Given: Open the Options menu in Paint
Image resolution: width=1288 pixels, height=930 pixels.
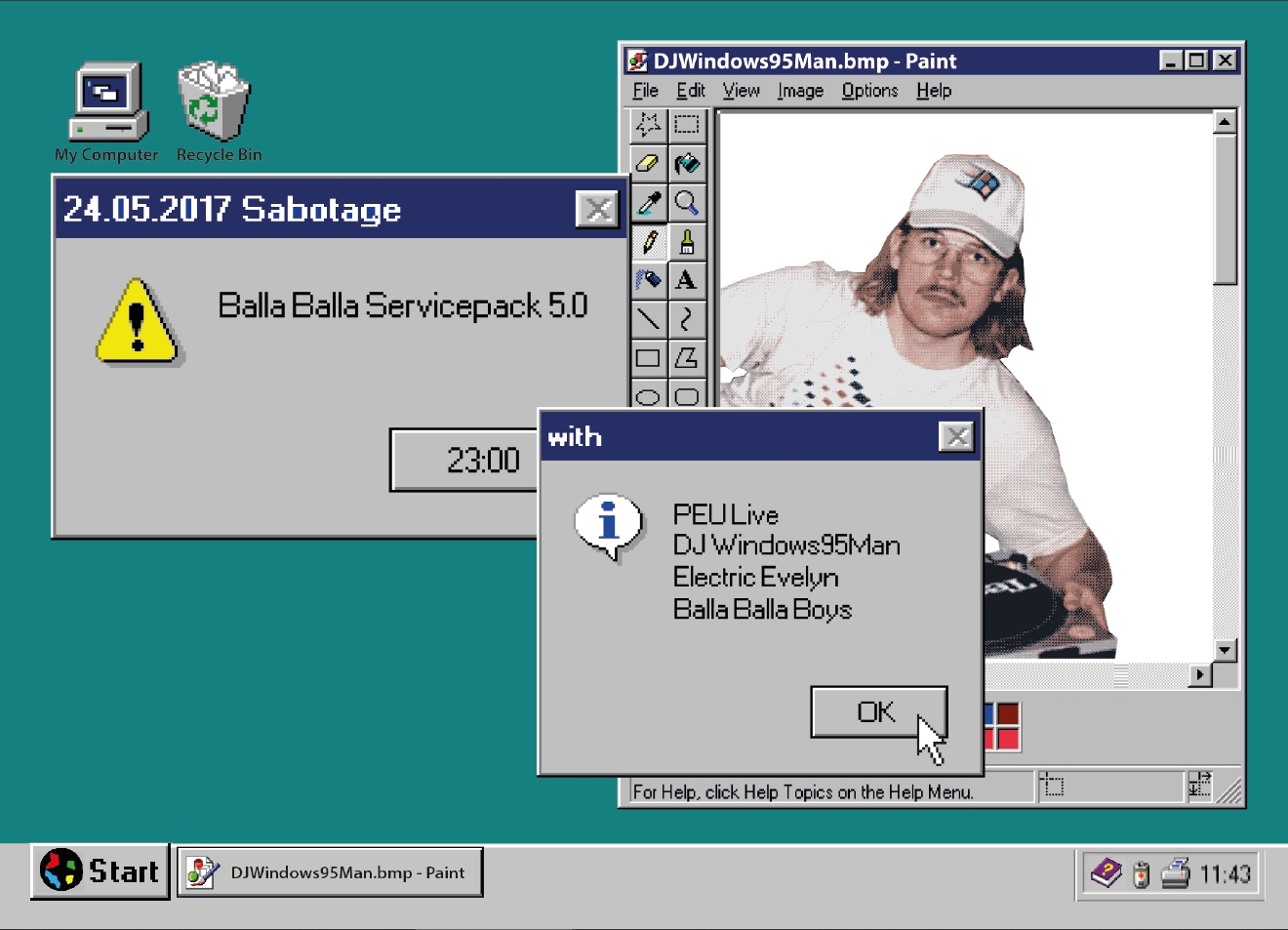Looking at the screenshot, I should (869, 91).
